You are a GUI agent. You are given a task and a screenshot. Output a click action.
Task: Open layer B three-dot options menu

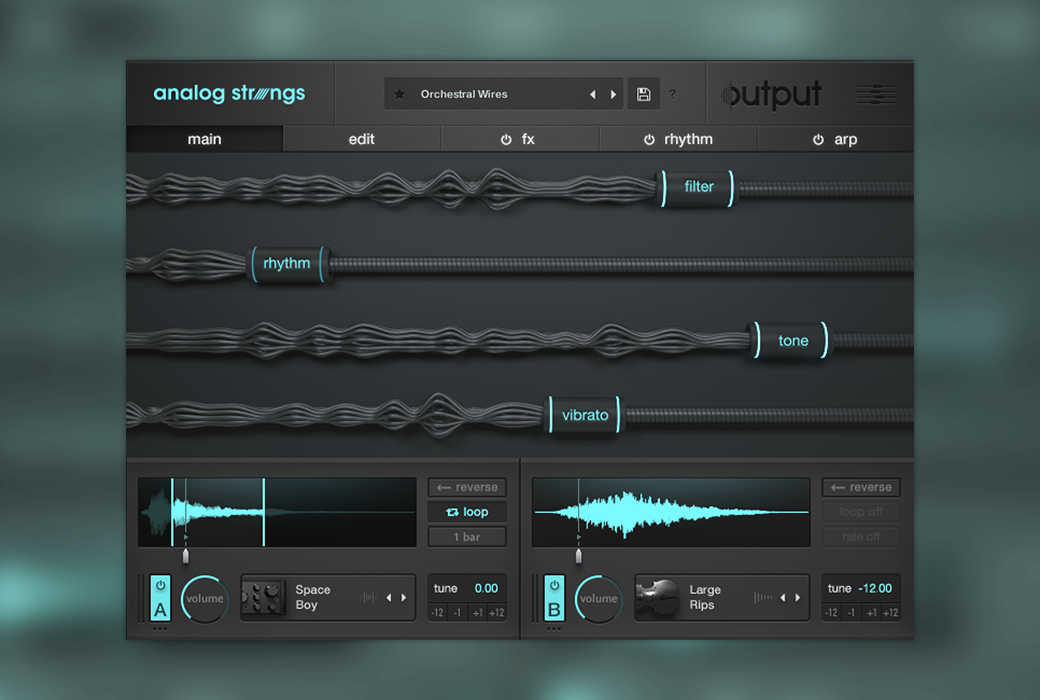pyautogui.click(x=554, y=628)
